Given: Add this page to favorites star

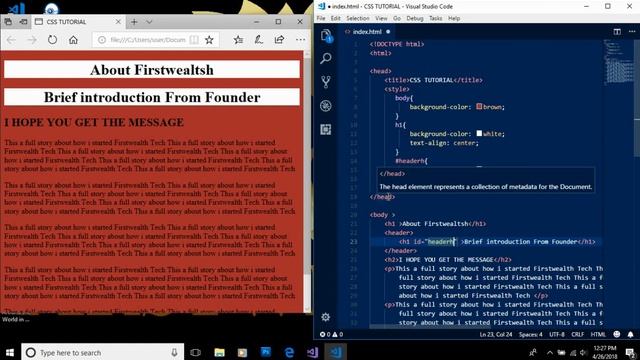Looking at the screenshot, I should [209, 40].
